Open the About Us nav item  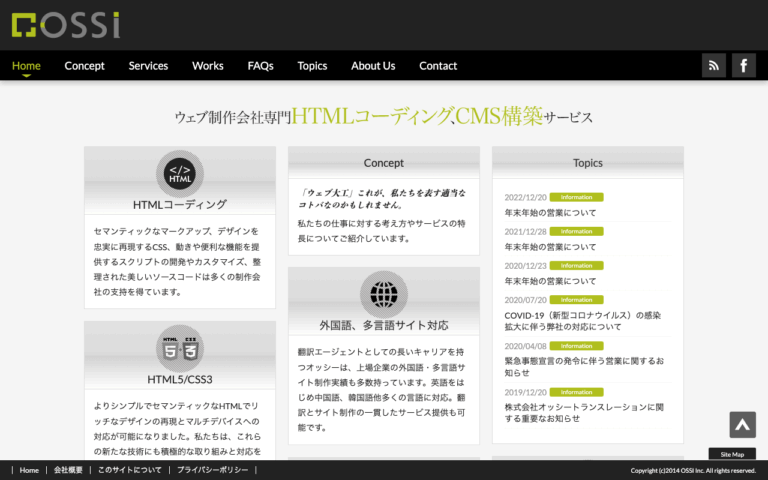pyautogui.click(x=373, y=66)
